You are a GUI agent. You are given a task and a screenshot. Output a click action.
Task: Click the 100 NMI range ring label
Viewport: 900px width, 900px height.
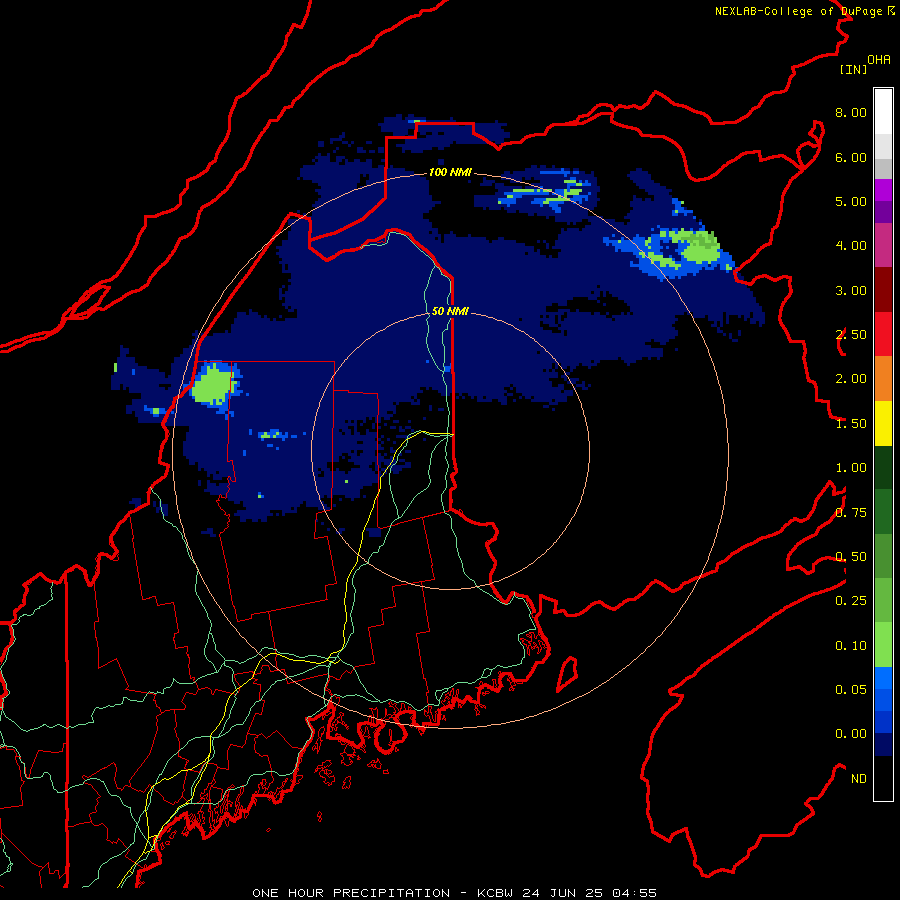(x=450, y=172)
